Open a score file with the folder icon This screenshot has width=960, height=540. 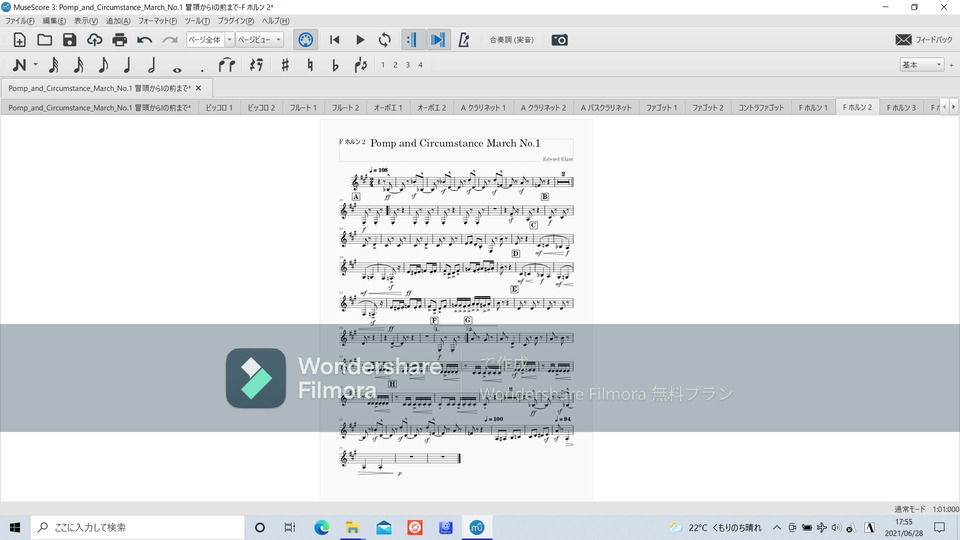[45, 40]
